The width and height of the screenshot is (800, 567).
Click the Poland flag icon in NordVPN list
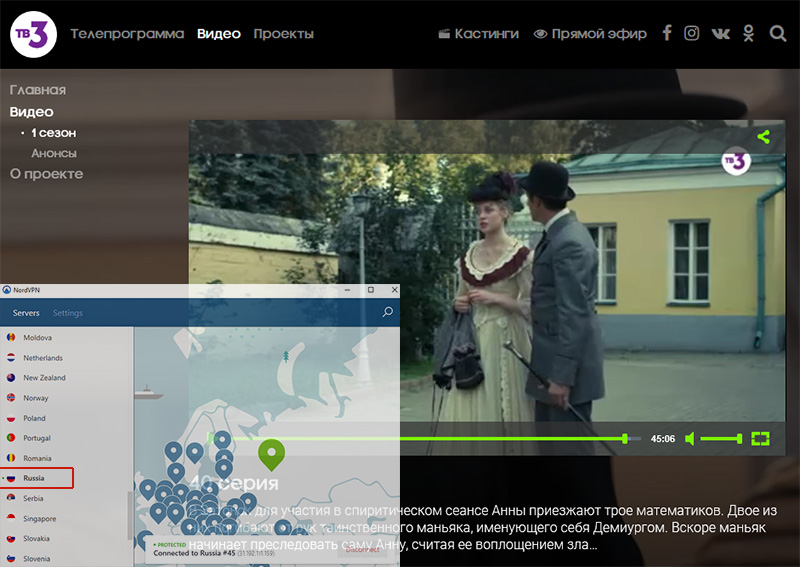point(11,418)
